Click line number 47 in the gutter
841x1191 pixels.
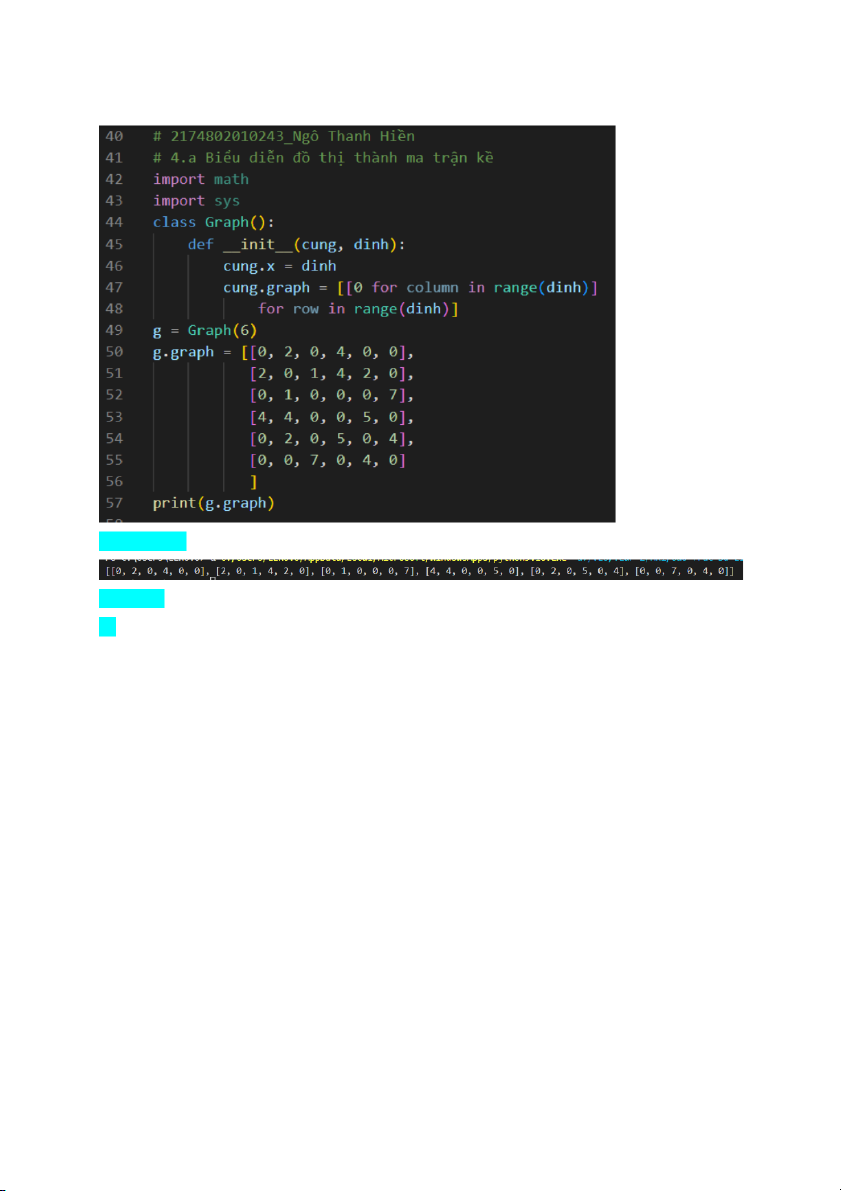[x=114, y=288]
